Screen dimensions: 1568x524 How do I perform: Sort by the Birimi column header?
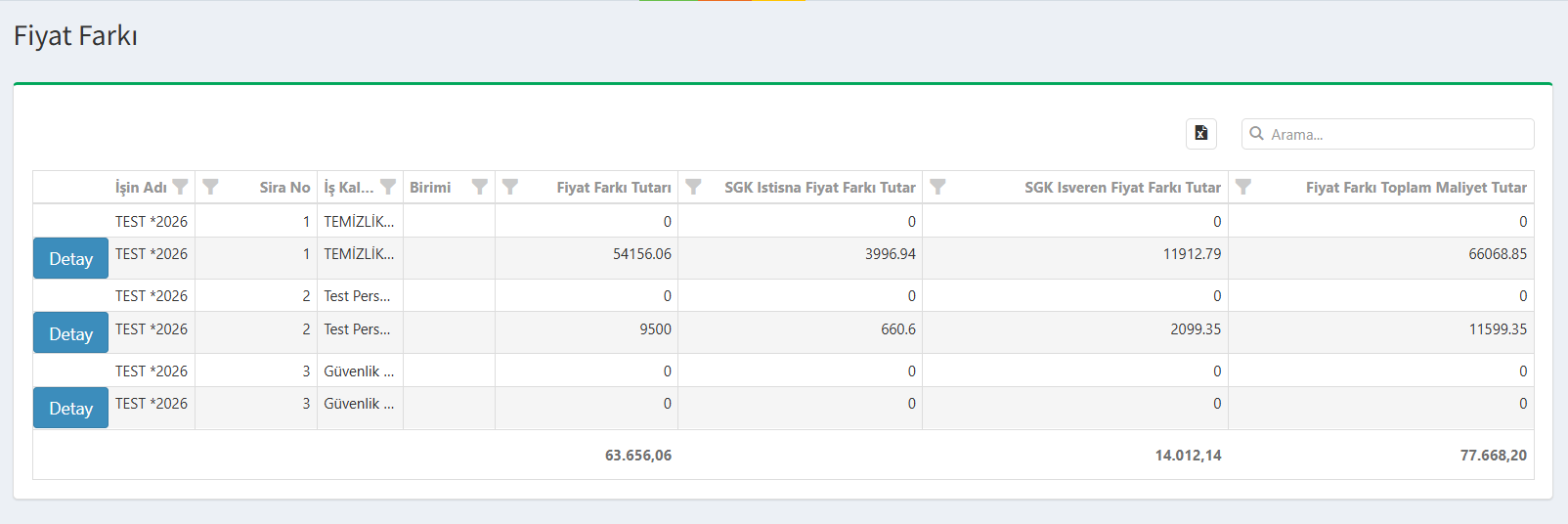click(430, 188)
